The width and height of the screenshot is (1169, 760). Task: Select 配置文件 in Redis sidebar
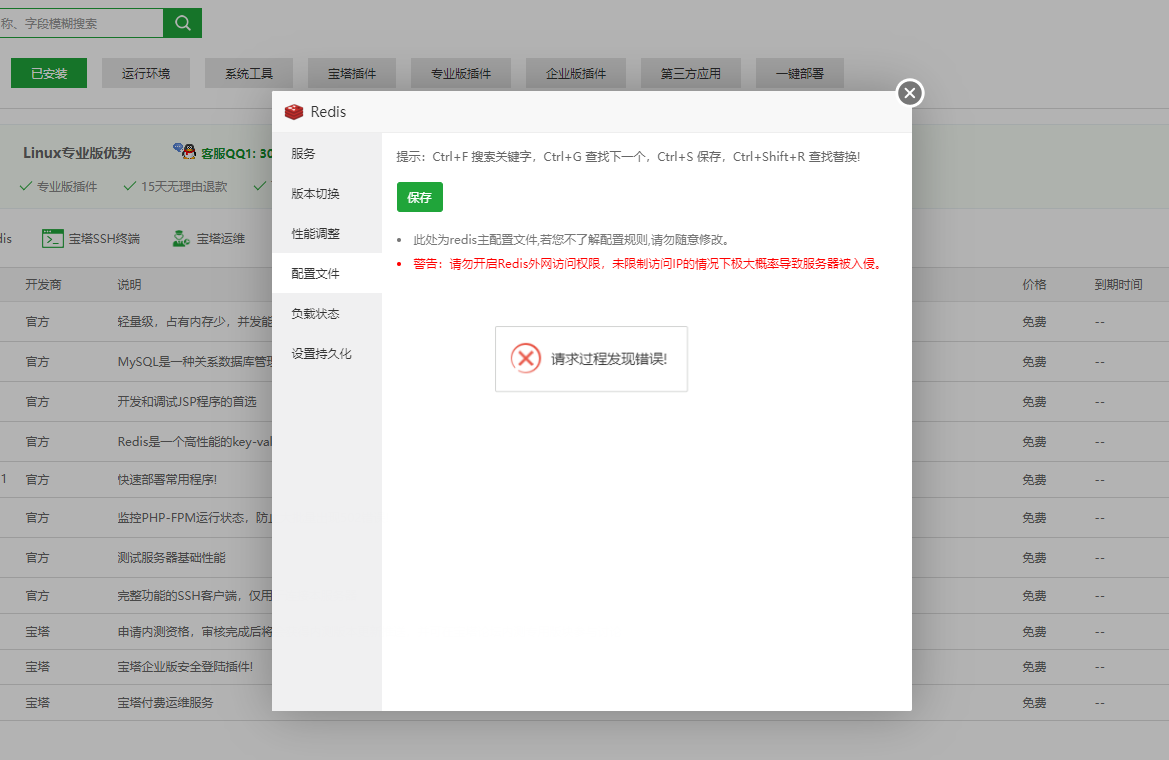point(327,274)
